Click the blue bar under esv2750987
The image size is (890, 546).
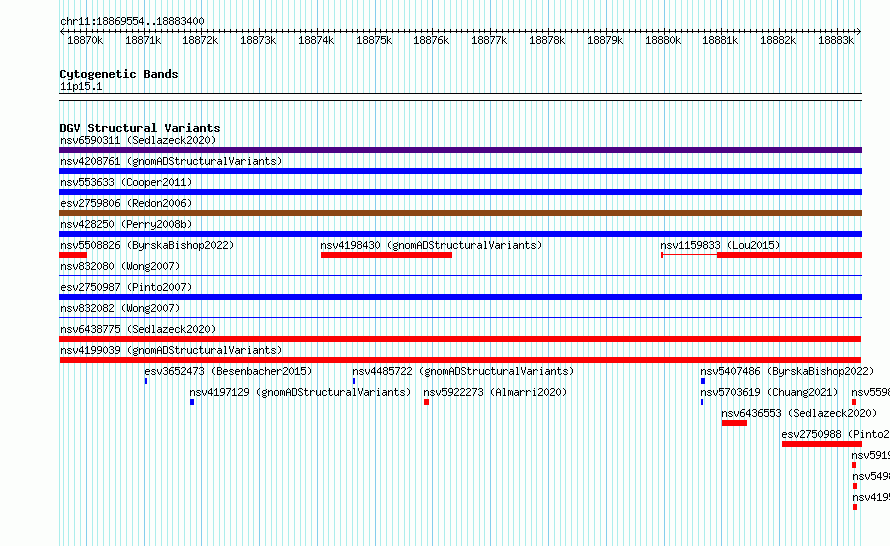[x=460, y=297]
